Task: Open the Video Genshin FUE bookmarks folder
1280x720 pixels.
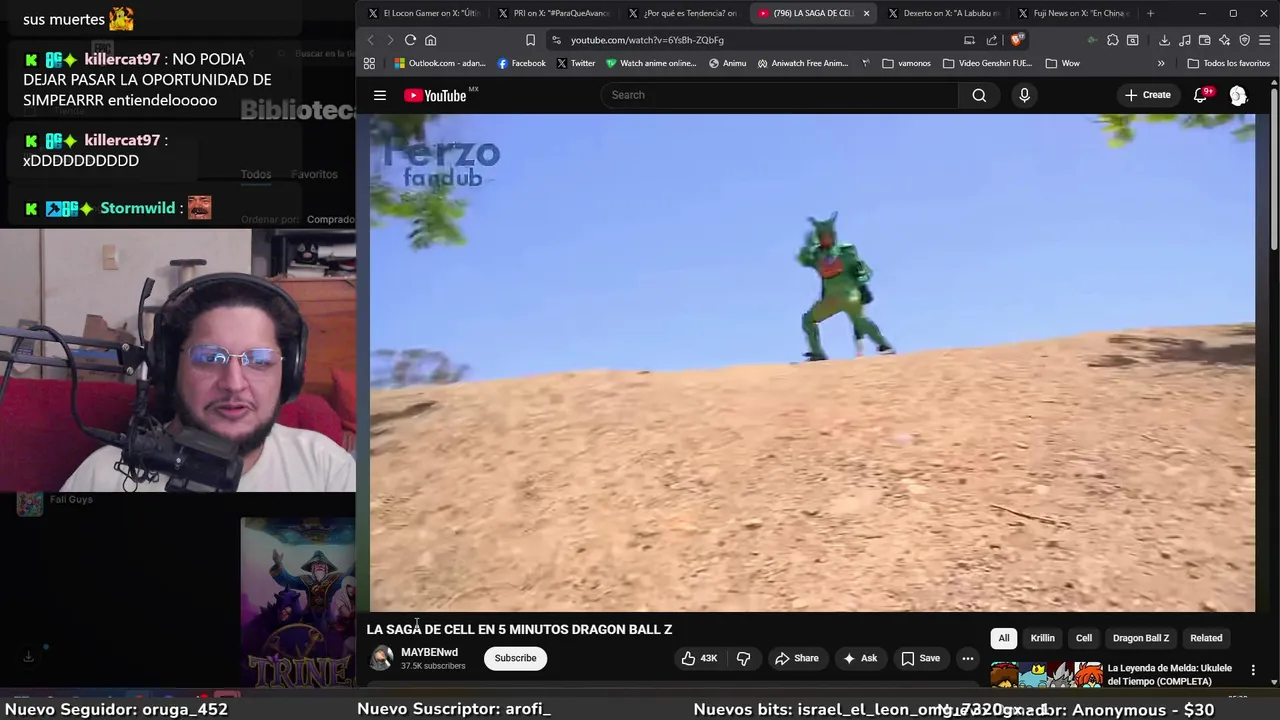Action: click(987, 63)
